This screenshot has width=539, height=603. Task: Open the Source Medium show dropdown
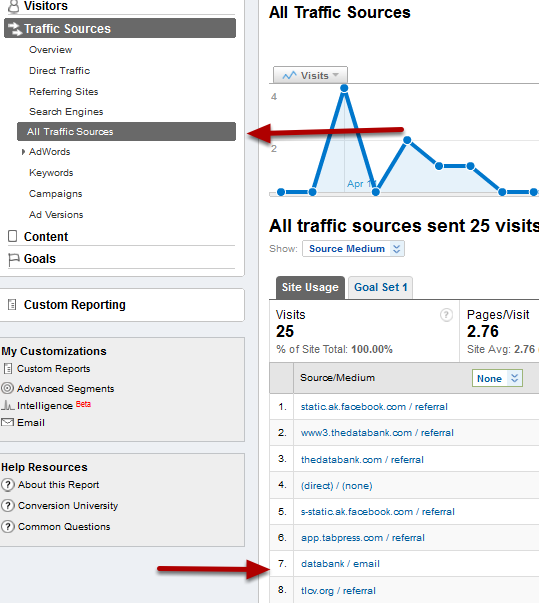(x=353, y=249)
